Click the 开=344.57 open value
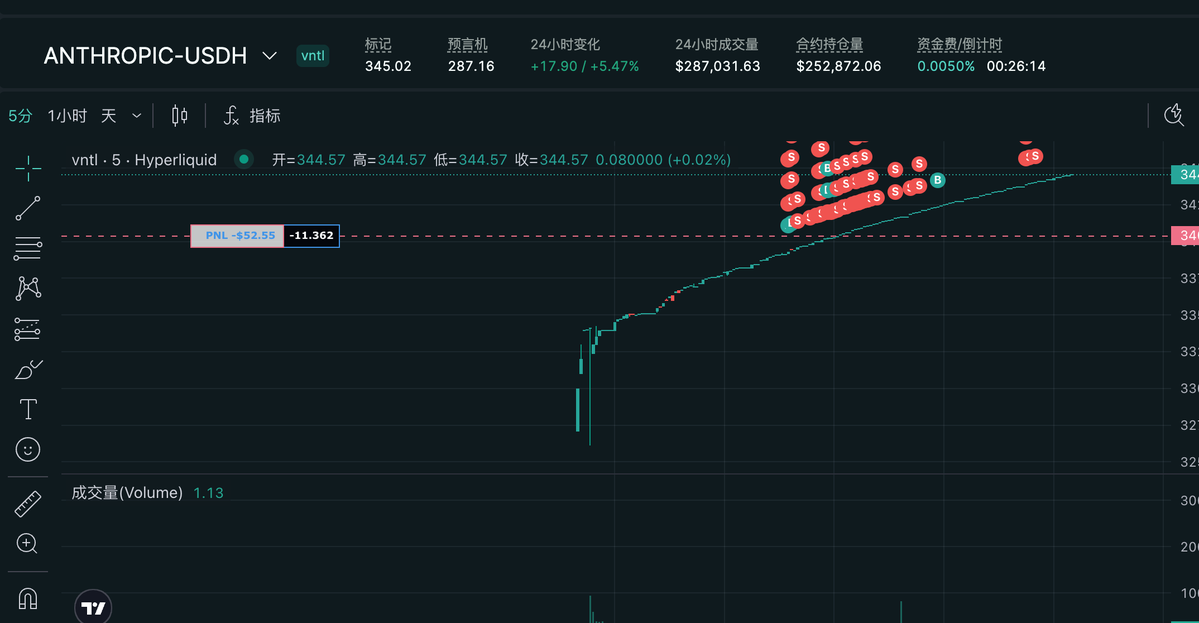 click(x=309, y=160)
